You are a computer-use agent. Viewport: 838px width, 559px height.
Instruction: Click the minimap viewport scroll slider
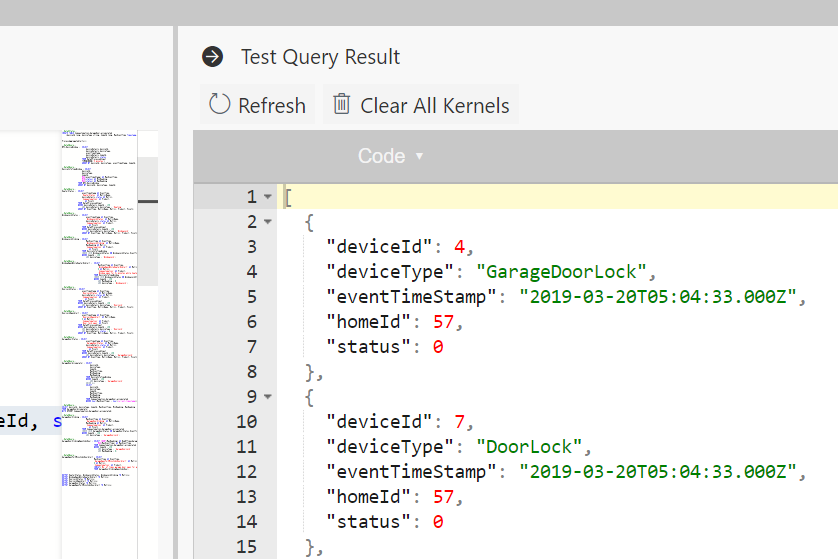(148, 221)
